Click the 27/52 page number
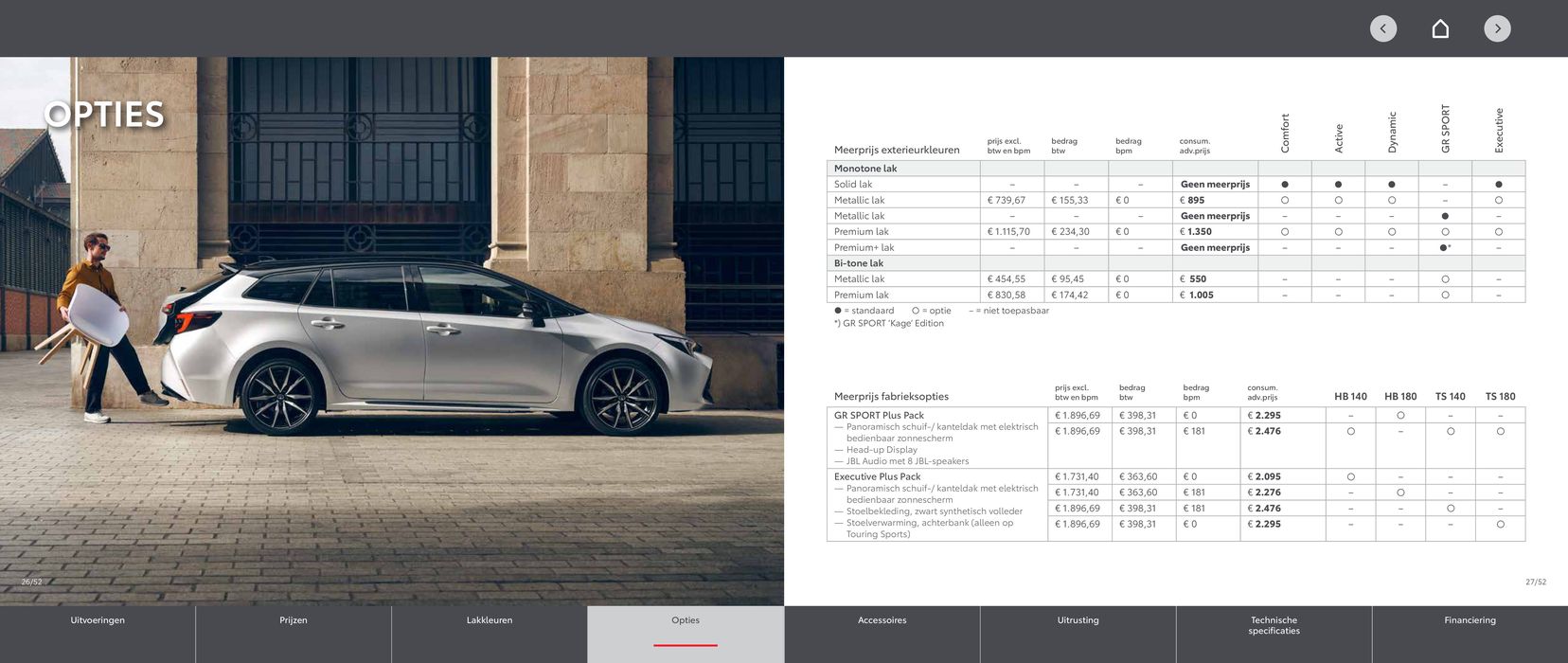Viewport: 1568px width, 663px height. point(1535,582)
